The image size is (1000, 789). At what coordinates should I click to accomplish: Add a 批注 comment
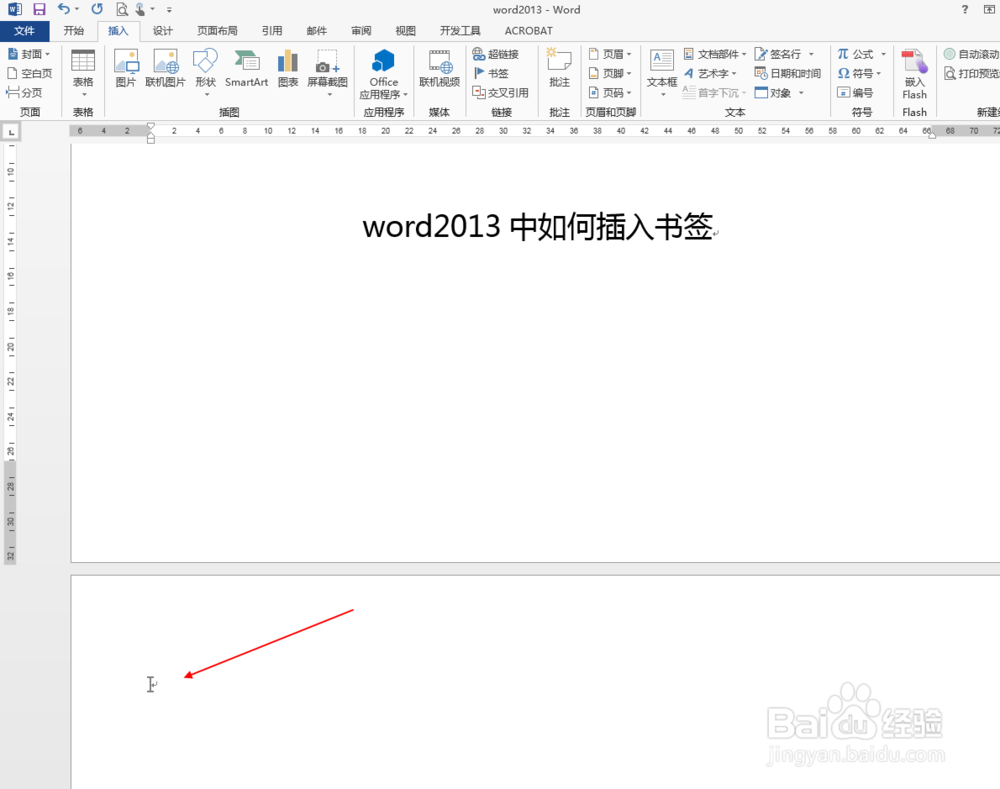559,69
